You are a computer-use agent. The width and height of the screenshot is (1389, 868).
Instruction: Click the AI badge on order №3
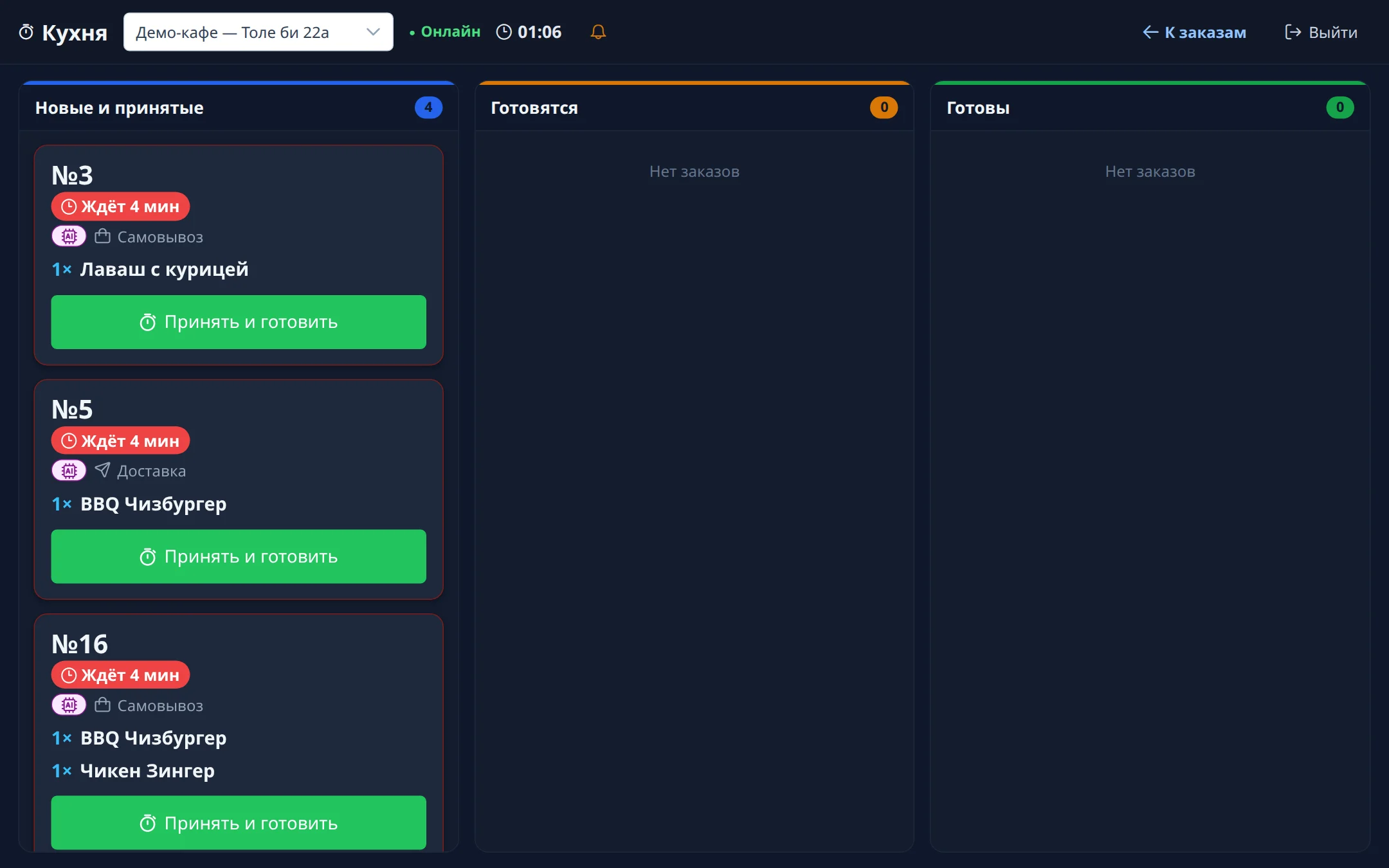click(69, 237)
